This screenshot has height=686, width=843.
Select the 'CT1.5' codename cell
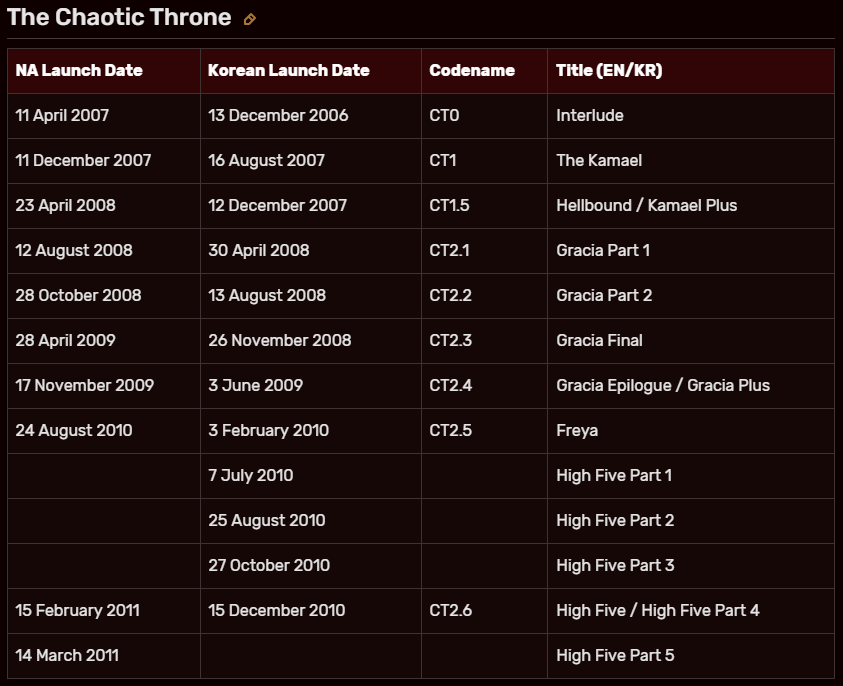click(449, 206)
